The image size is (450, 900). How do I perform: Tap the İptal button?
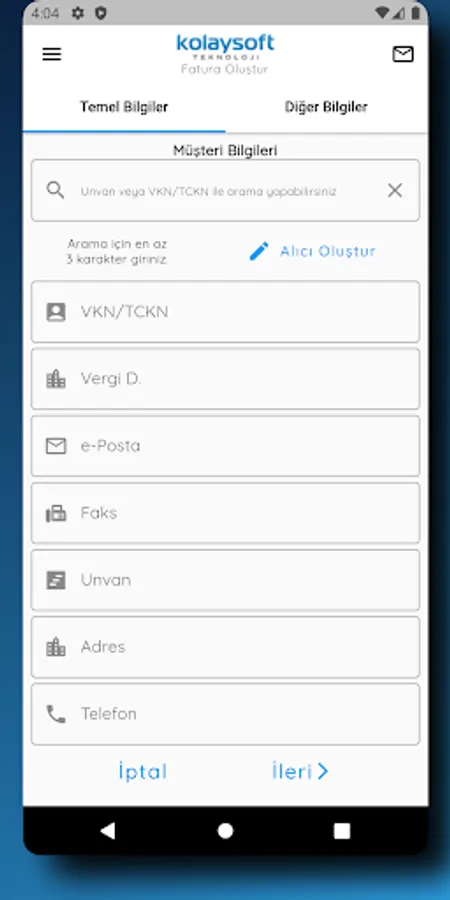click(142, 771)
